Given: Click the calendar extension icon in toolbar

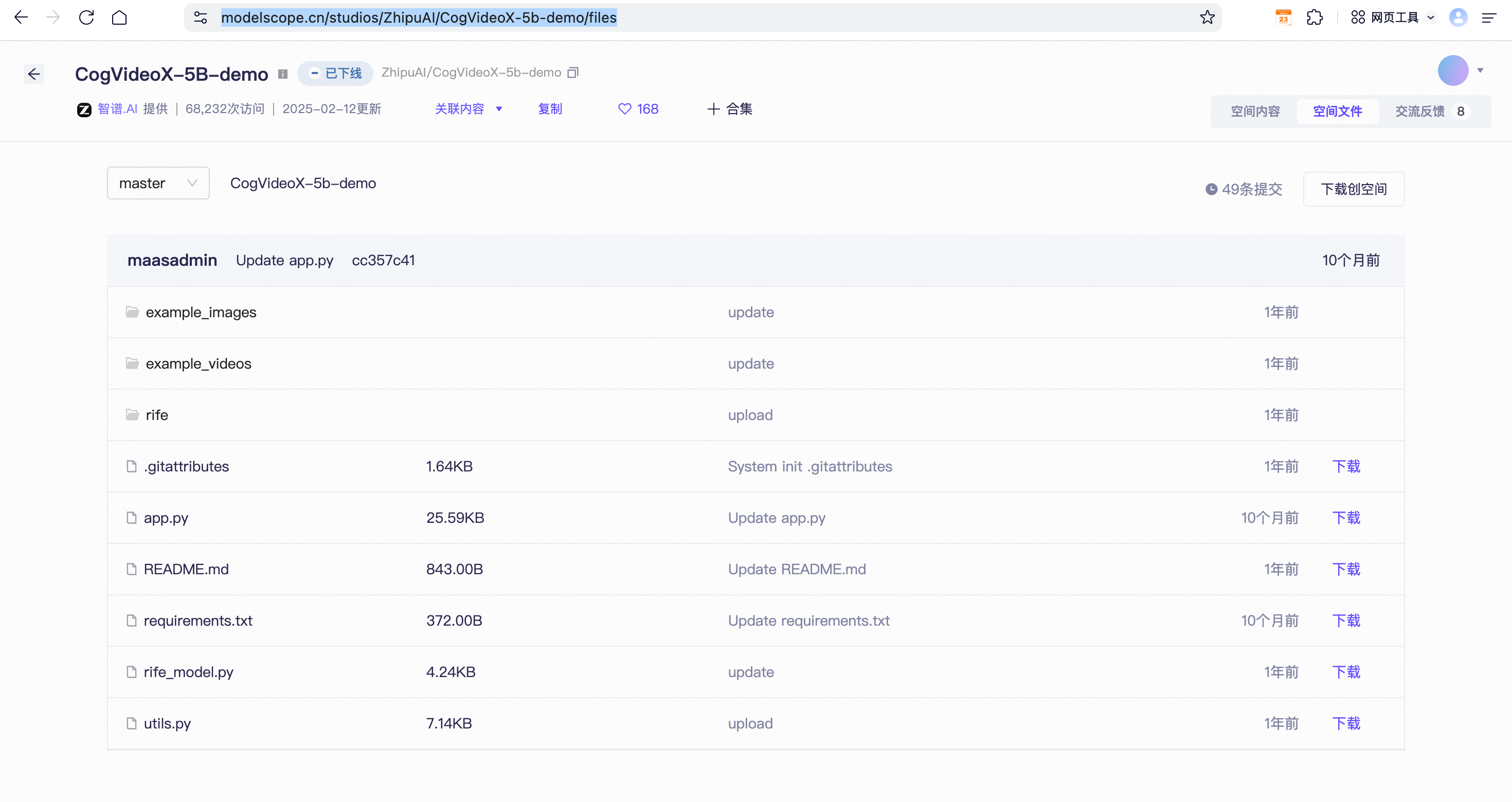Looking at the screenshot, I should 1283,17.
